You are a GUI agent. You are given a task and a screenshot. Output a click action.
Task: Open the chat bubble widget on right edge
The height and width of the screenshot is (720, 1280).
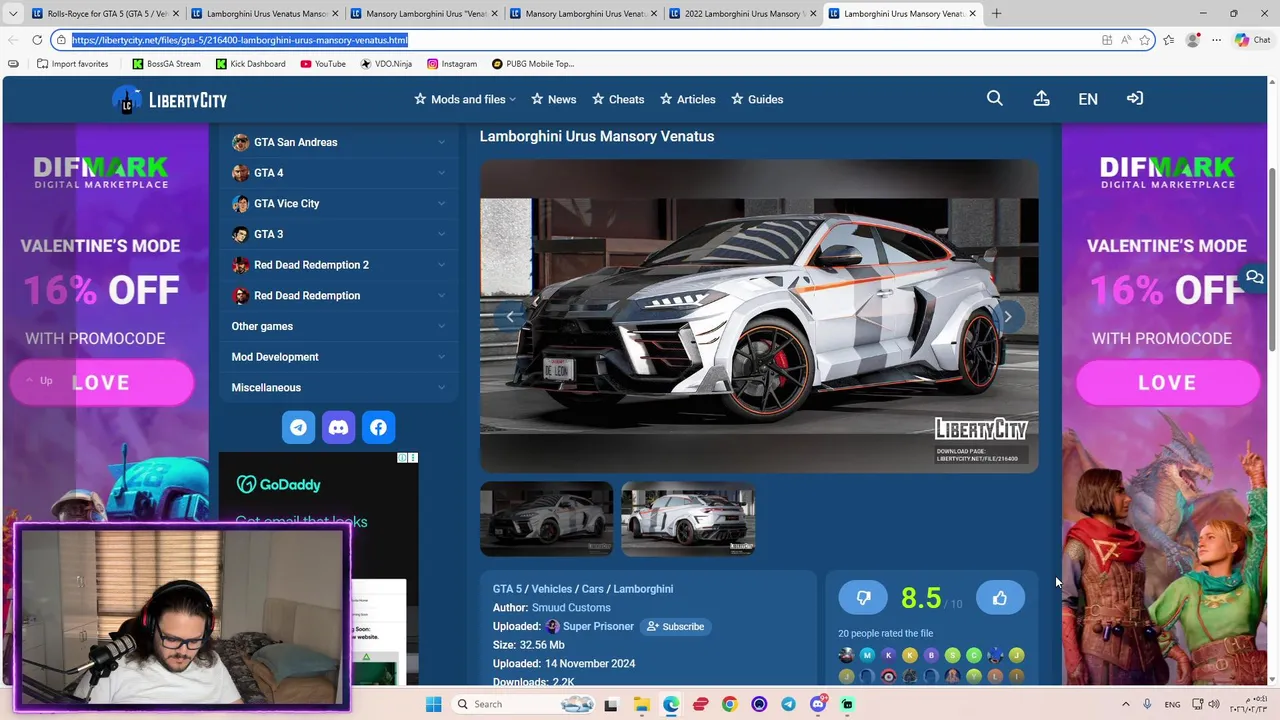[1254, 277]
